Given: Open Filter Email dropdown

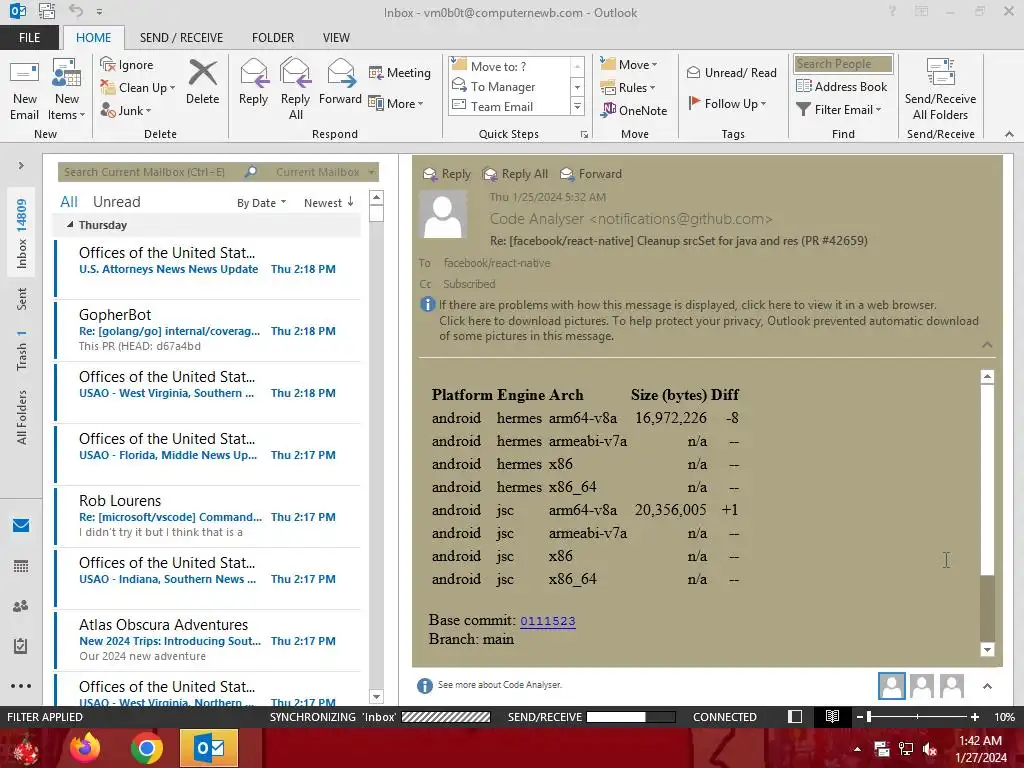Looking at the screenshot, I should (x=839, y=110).
